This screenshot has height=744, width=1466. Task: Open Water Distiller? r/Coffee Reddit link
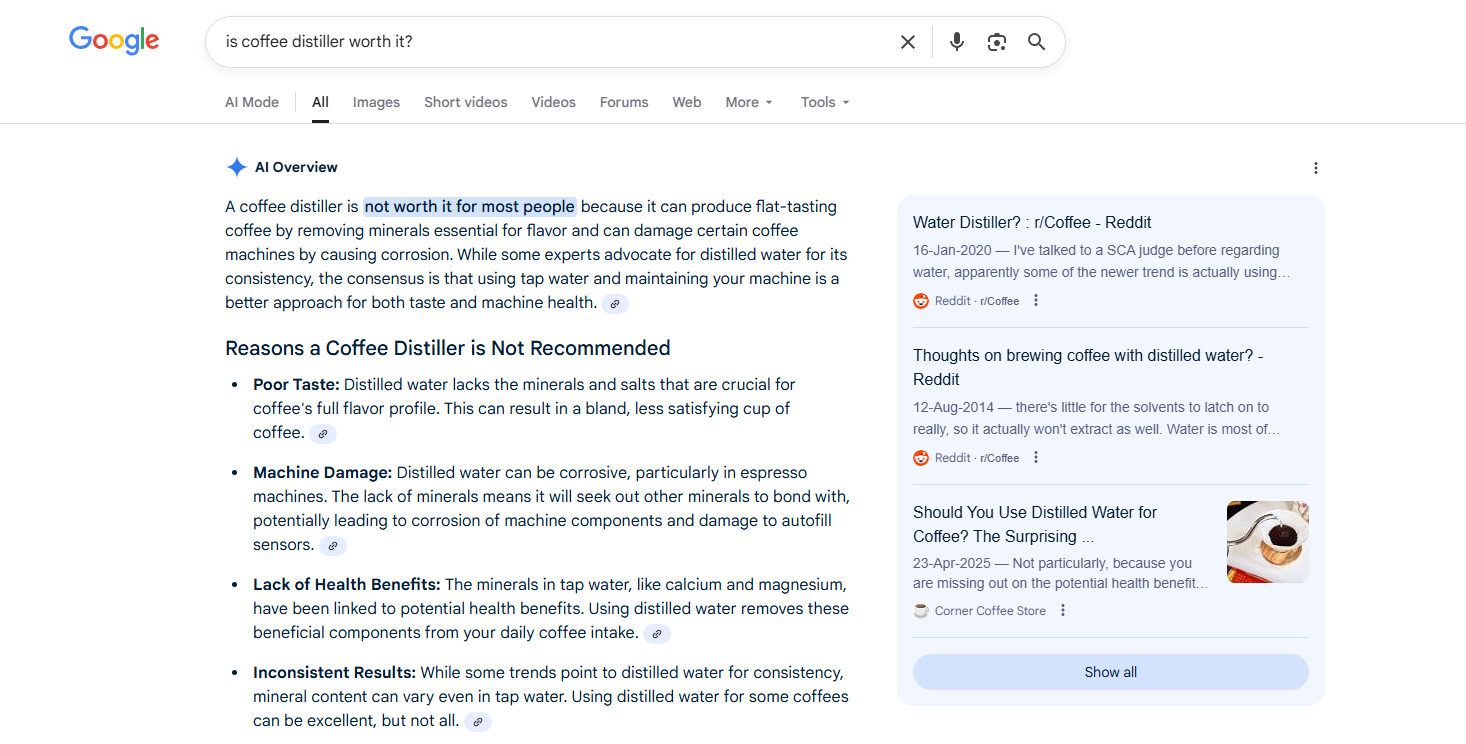pos(1032,223)
